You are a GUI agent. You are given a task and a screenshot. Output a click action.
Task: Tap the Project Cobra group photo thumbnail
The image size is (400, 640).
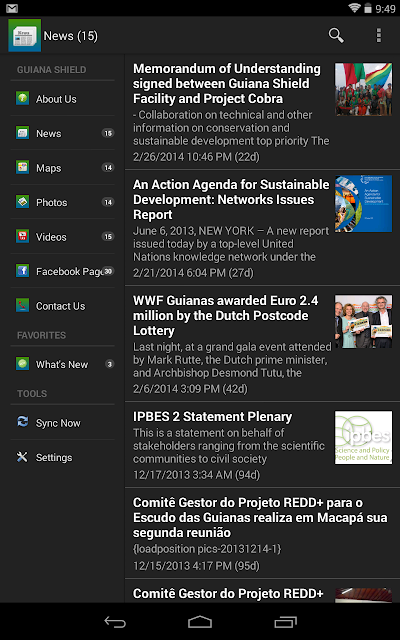(363, 89)
